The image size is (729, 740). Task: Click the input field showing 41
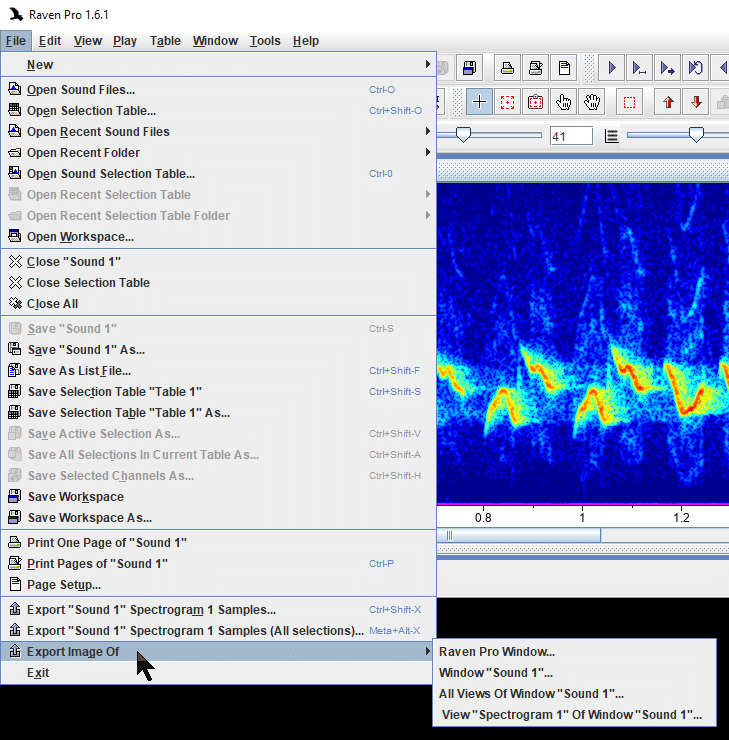tap(571, 136)
